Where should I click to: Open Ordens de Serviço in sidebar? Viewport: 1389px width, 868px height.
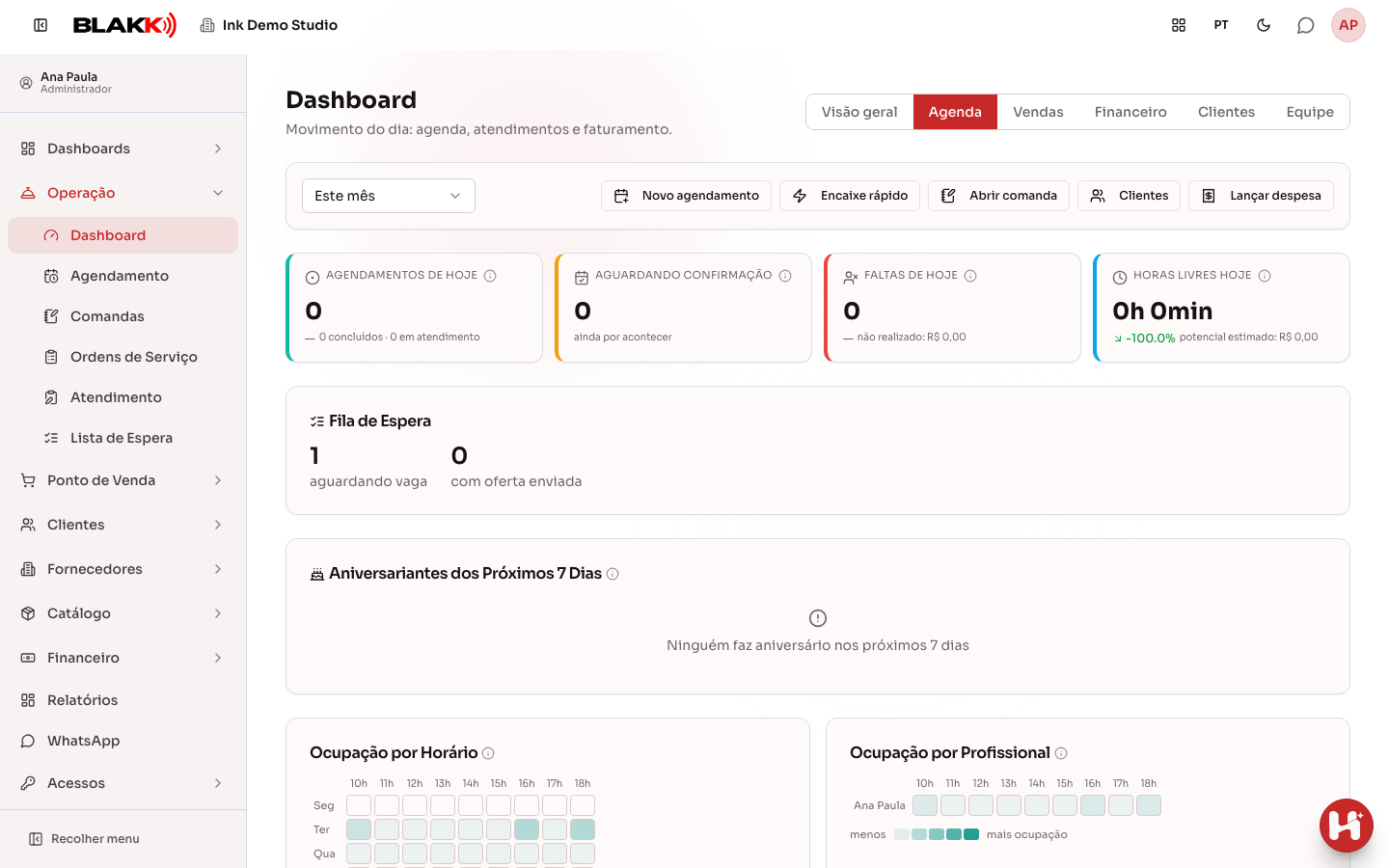[123, 357]
